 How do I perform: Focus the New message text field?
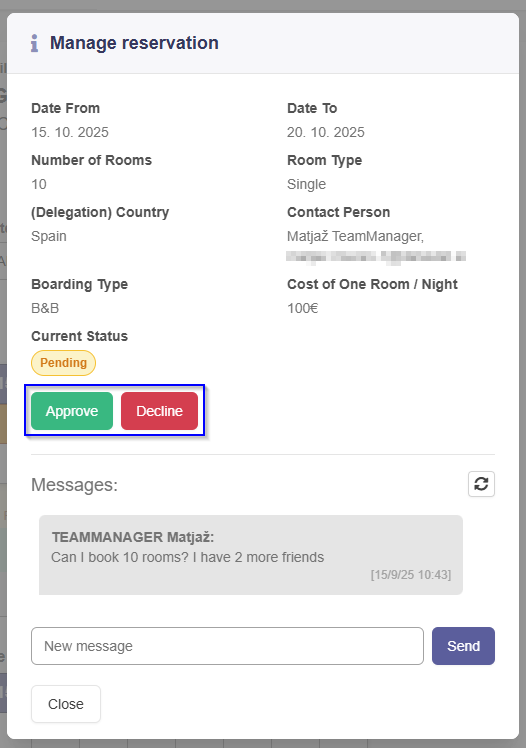(227, 646)
